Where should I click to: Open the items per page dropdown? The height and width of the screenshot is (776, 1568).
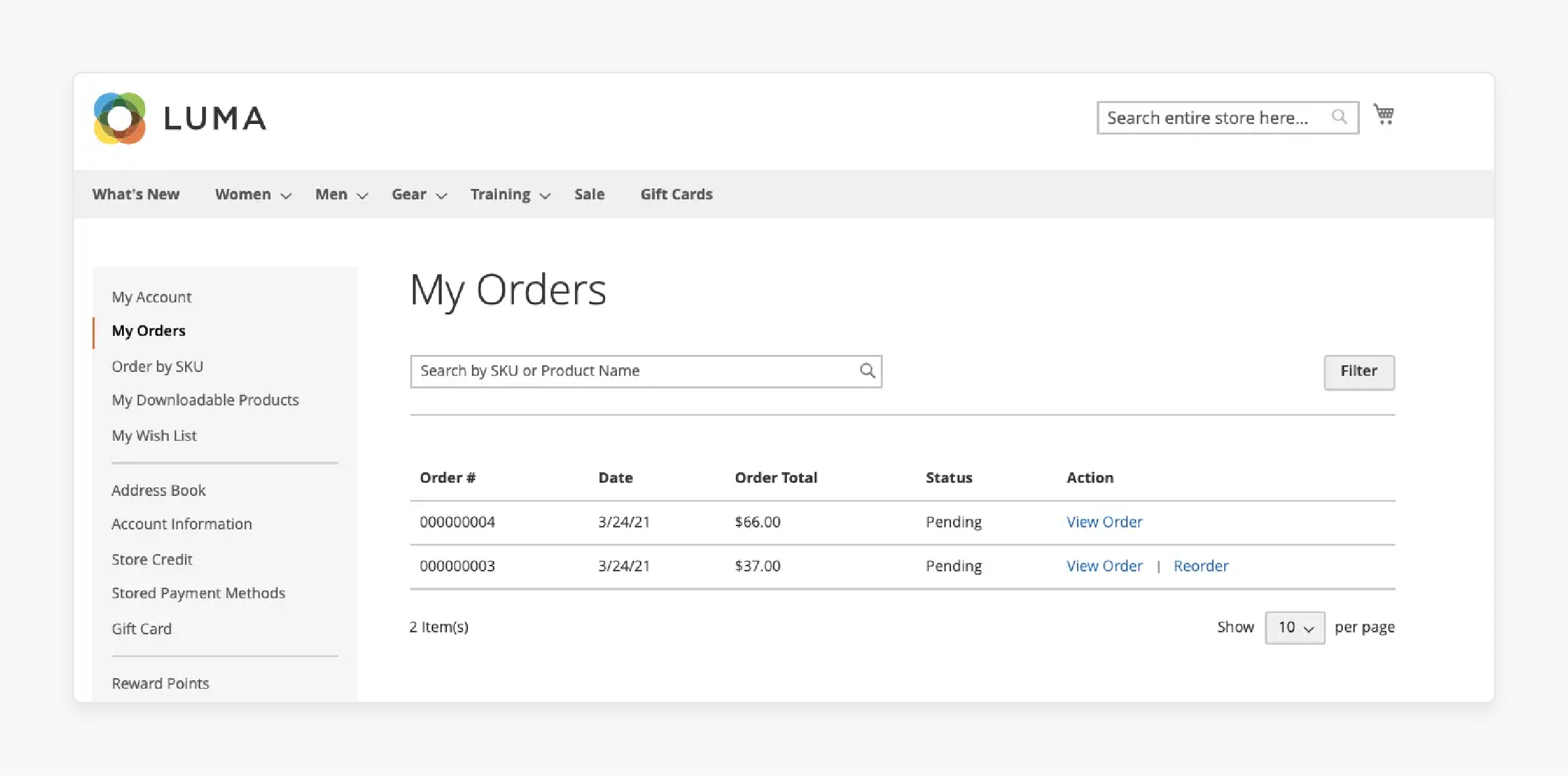pos(1294,628)
